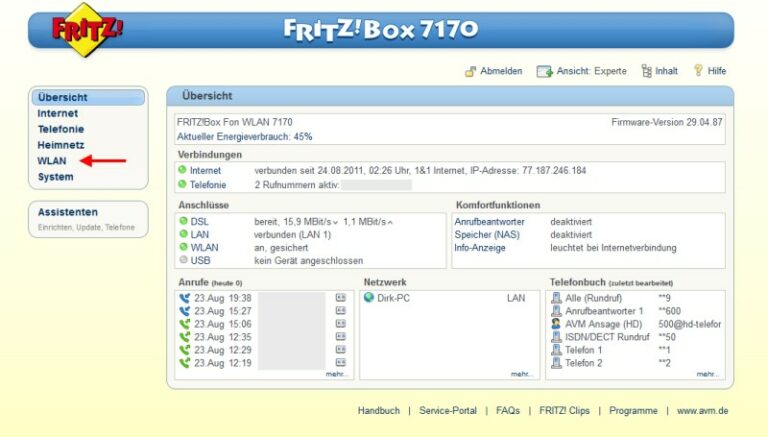Open the Assistenten section
Viewport: 768px width, 437px height.
[68, 212]
